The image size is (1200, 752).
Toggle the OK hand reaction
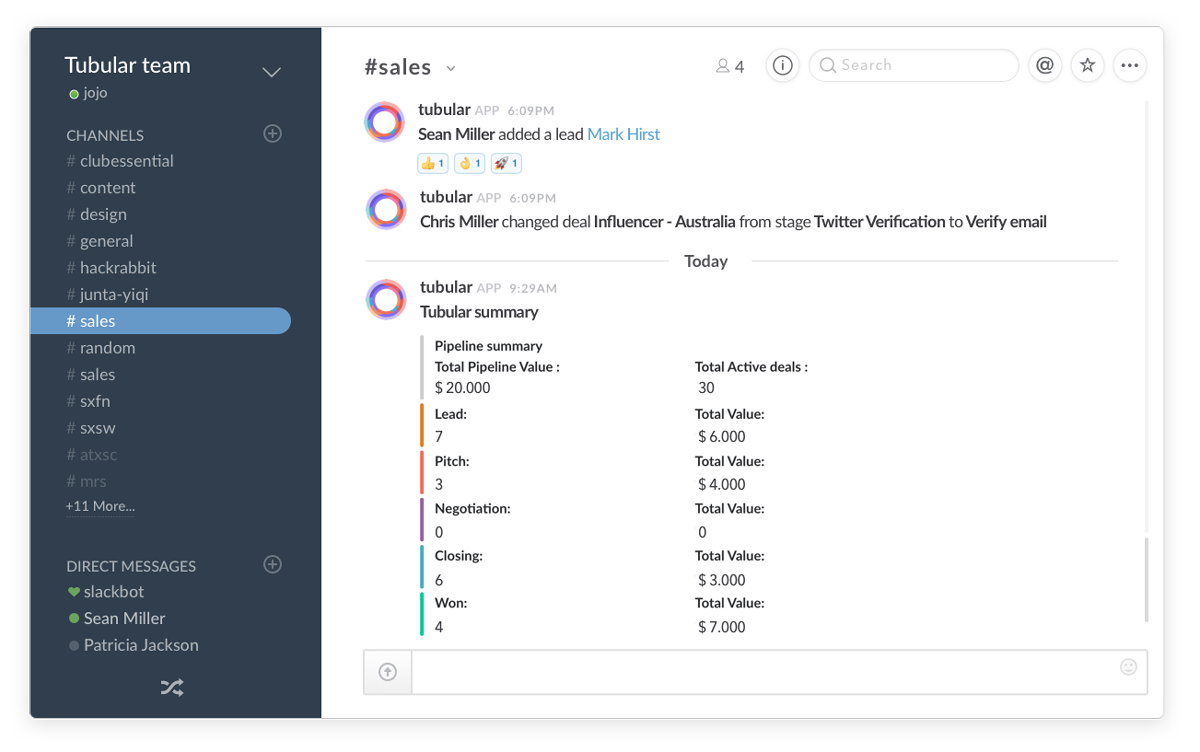469,163
